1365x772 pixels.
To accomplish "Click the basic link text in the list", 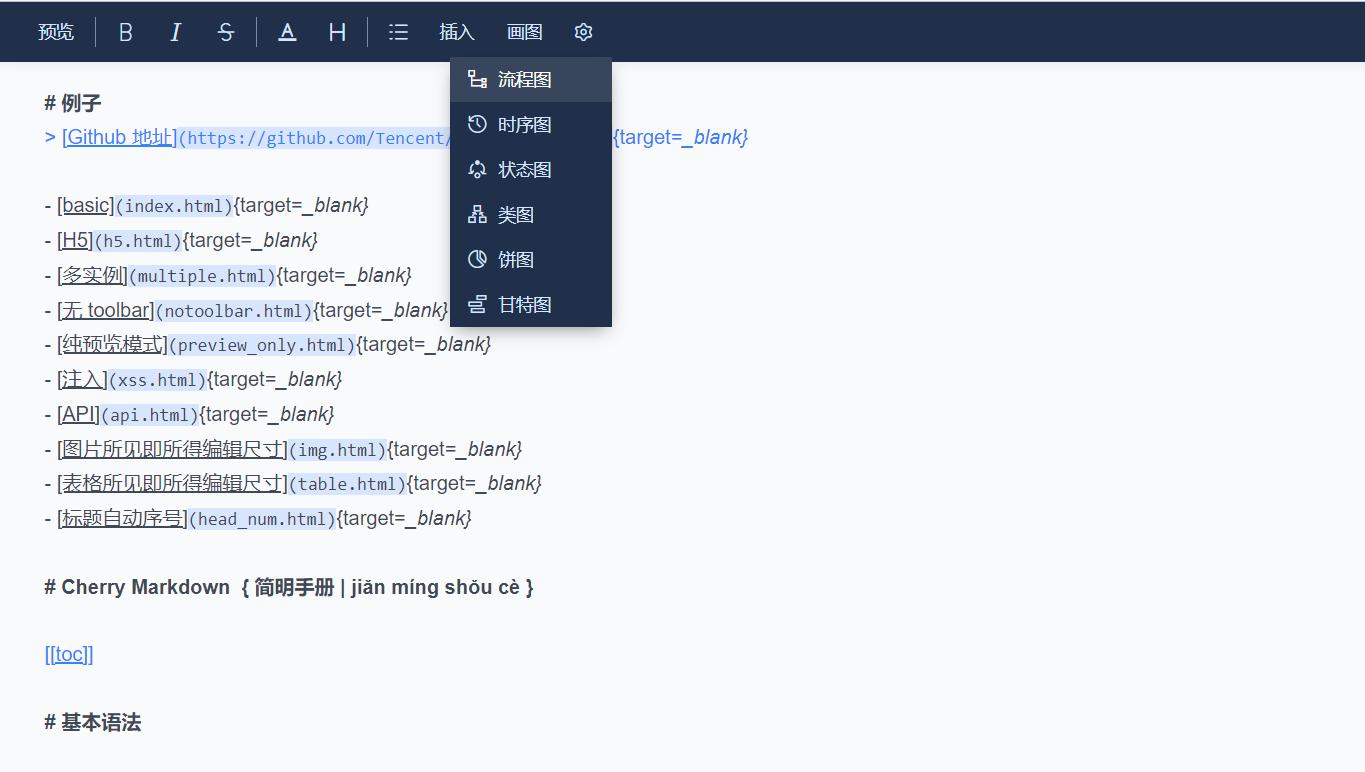I will click(x=85, y=205).
